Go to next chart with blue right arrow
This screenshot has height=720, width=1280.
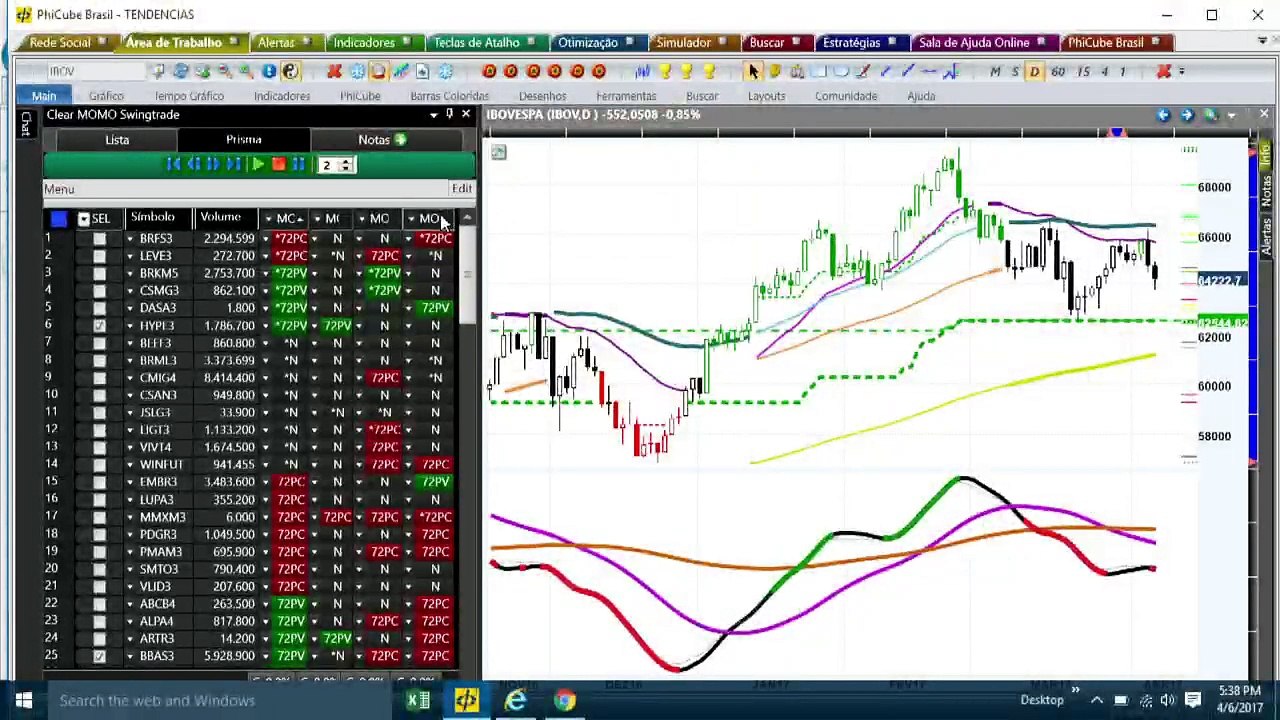(x=1186, y=115)
